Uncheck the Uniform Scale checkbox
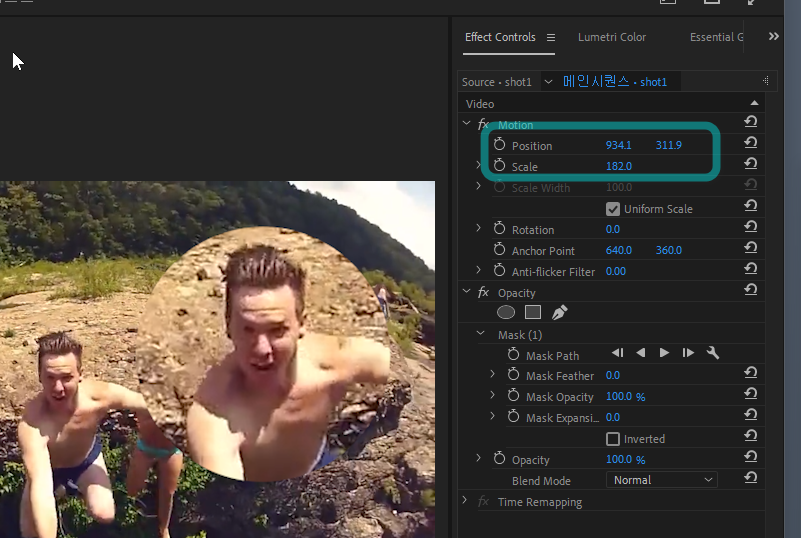This screenshot has width=801, height=538. [x=613, y=209]
